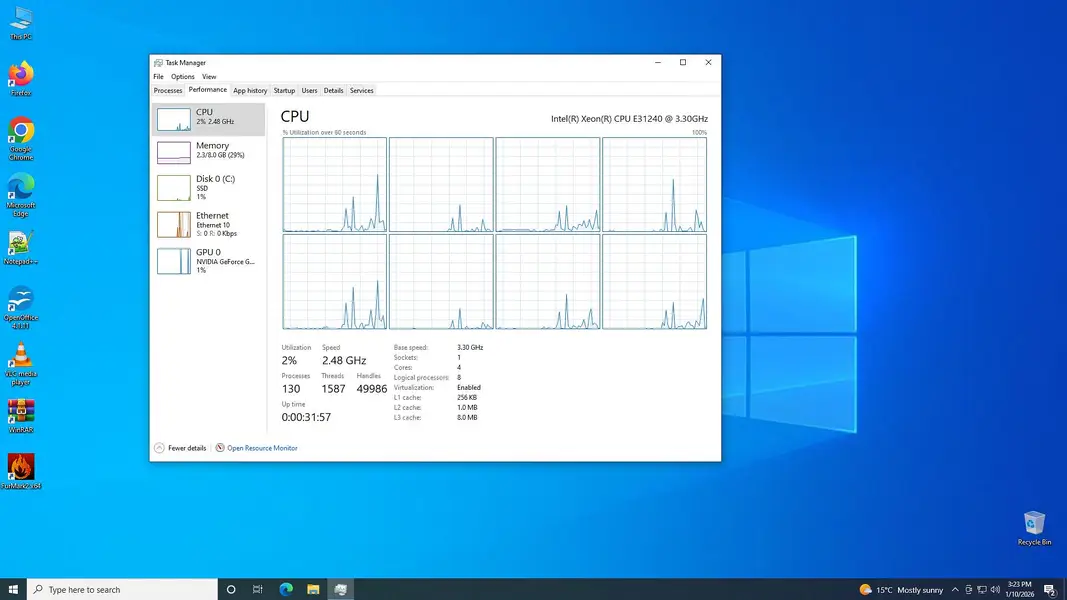Launch Notepad++ from the desktop

tap(20, 248)
